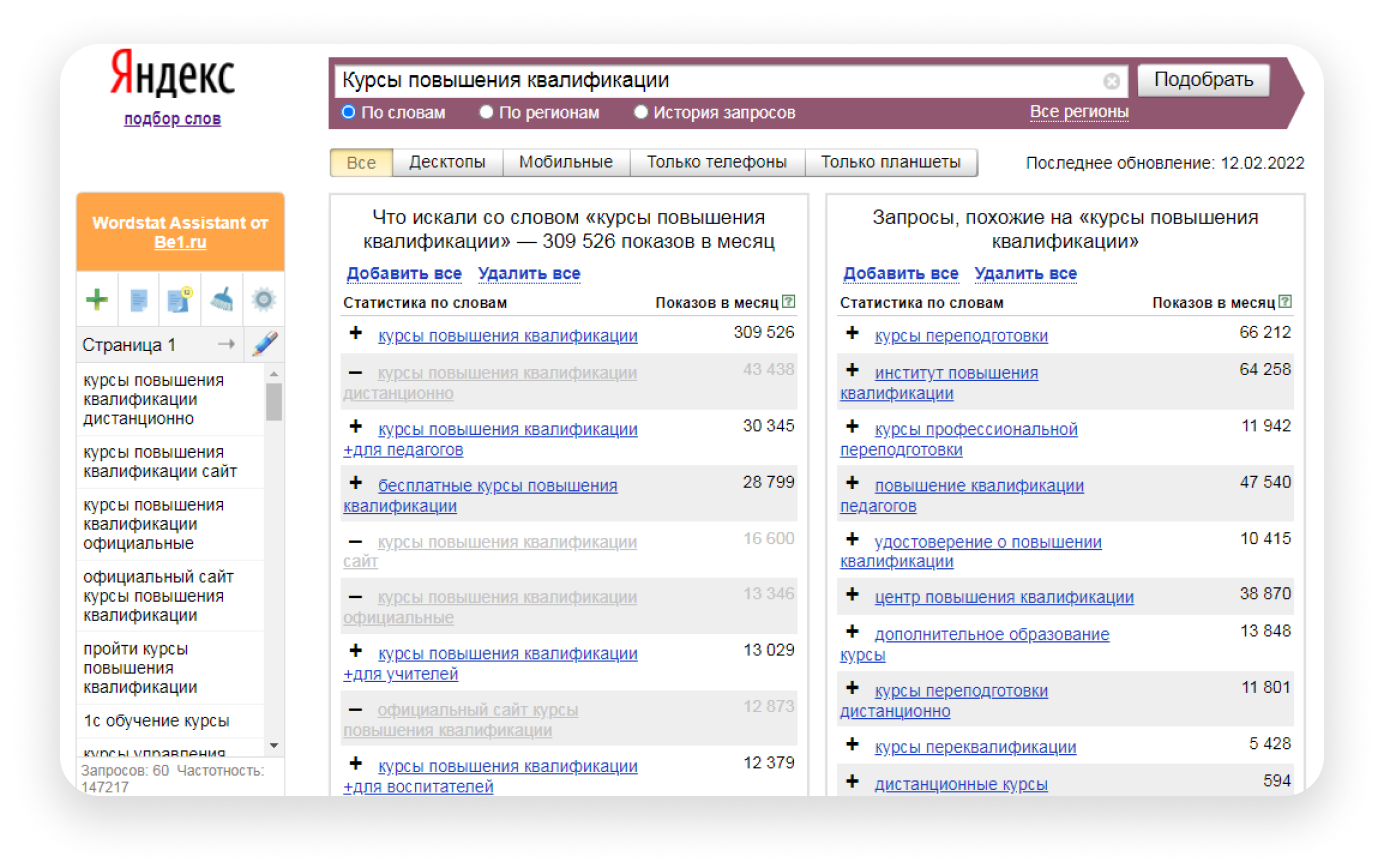Click the help icon in the 'Запросы, похожие' panel header
Screen dimensions: 1380x868
(x=1285, y=301)
